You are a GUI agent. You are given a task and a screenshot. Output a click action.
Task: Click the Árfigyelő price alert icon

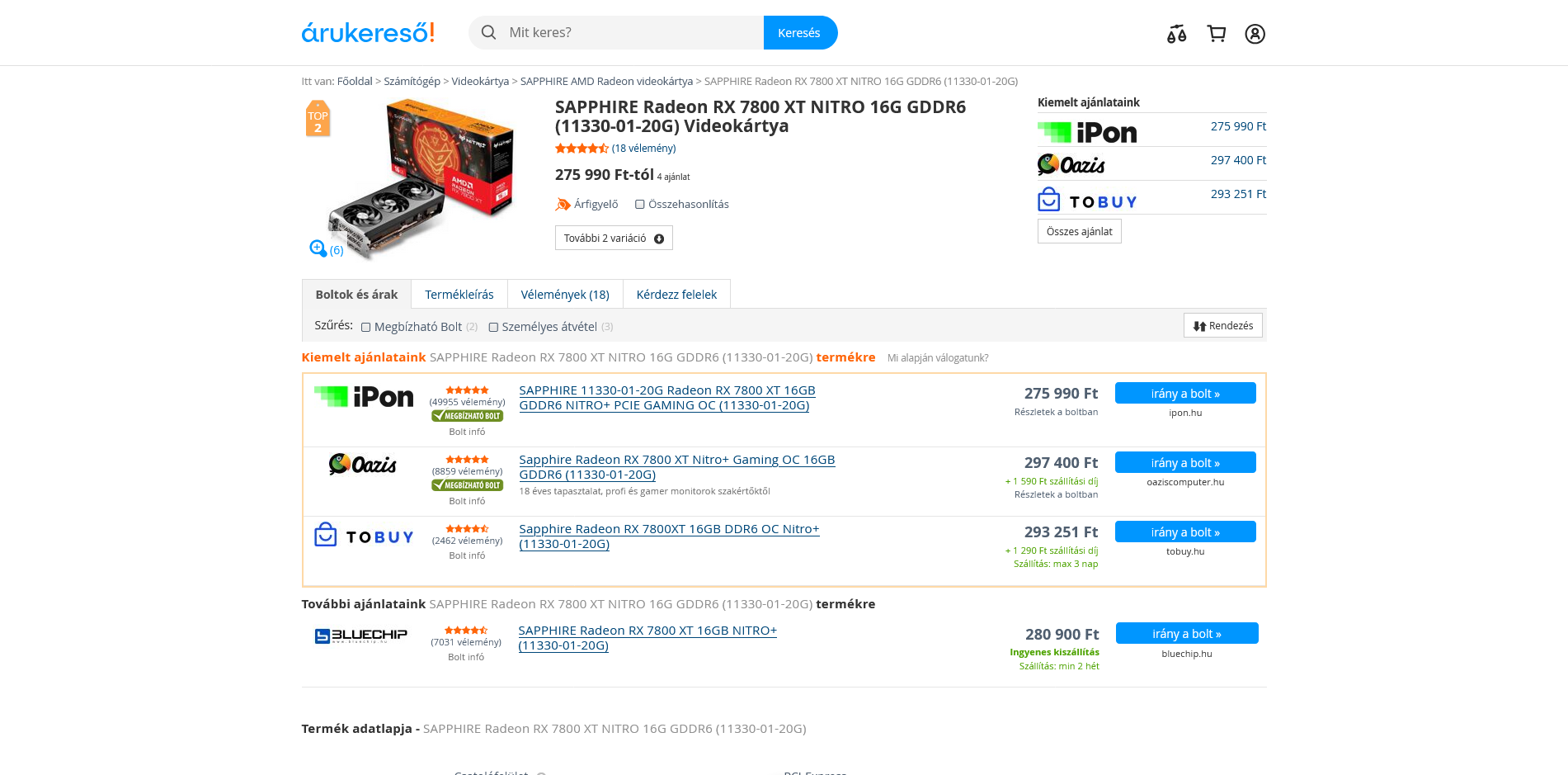pos(563,204)
